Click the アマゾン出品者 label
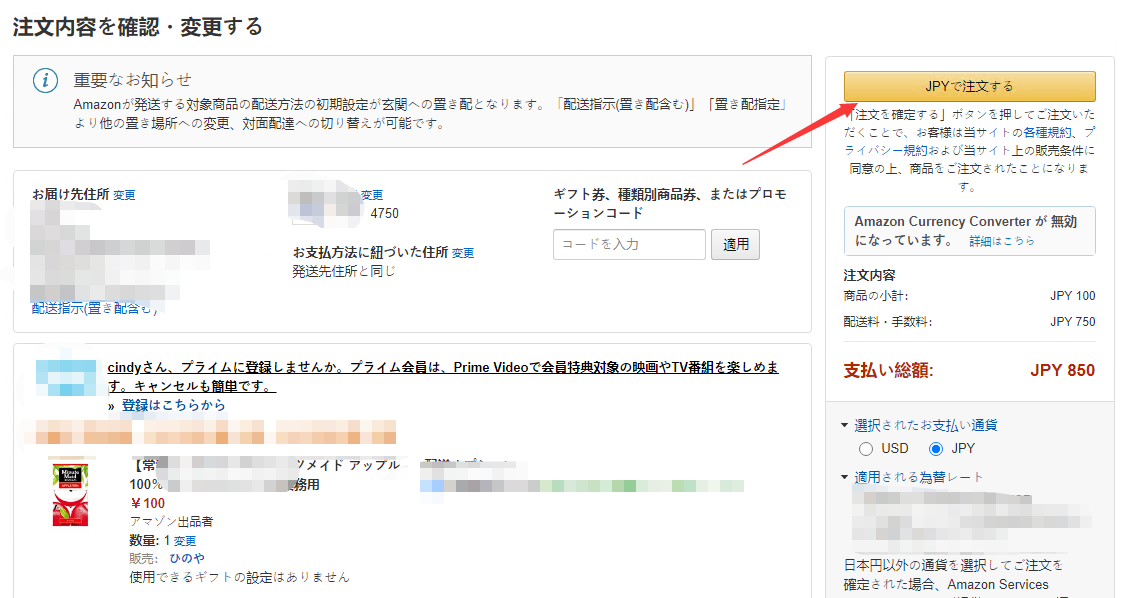This screenshot has width=1126, height=598. [171, 521]
